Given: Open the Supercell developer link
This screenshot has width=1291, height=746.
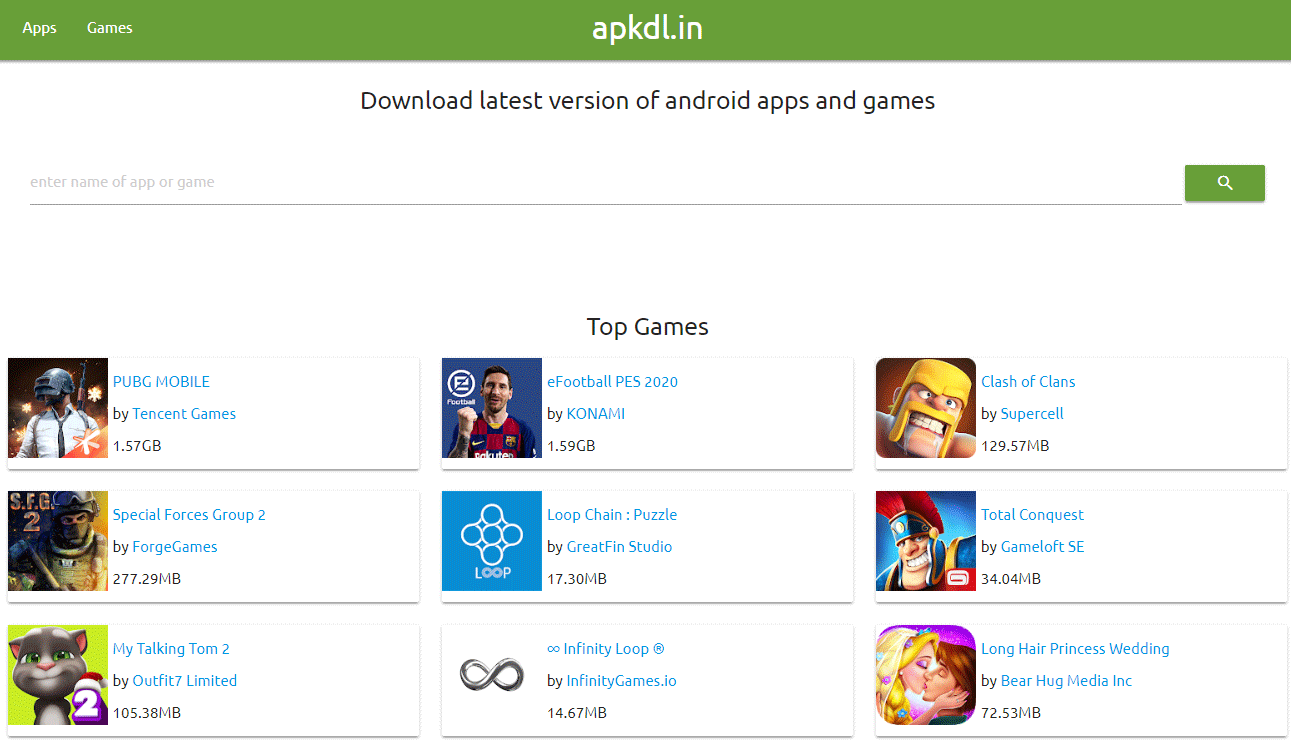Looking at the screenshot, I should 1032,414.
